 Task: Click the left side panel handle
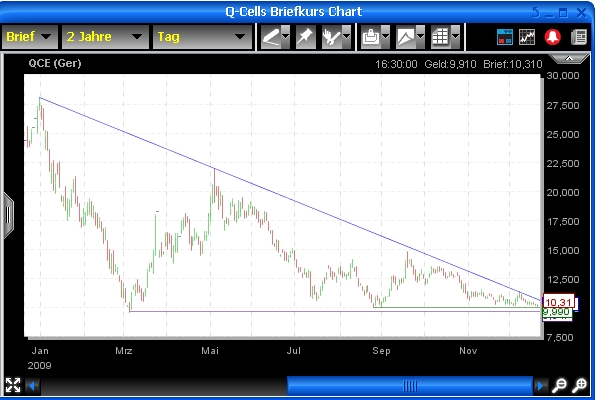coord(8,216)
